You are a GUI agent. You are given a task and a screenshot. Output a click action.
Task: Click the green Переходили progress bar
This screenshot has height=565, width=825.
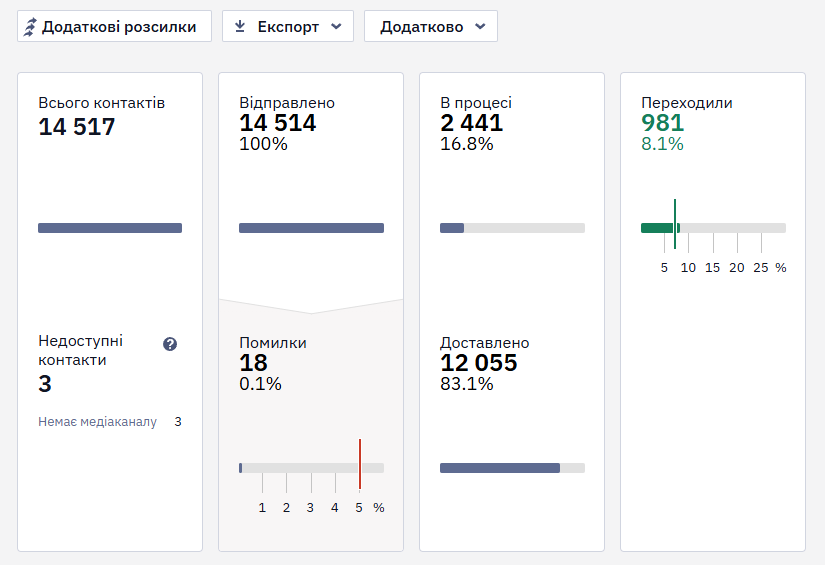coord(713,228)
